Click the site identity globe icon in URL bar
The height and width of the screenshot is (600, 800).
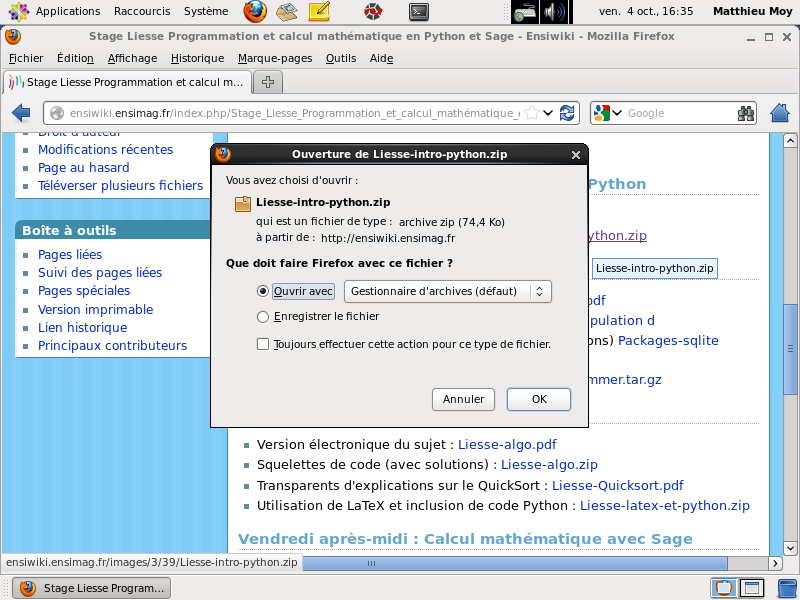pos(57,113)
